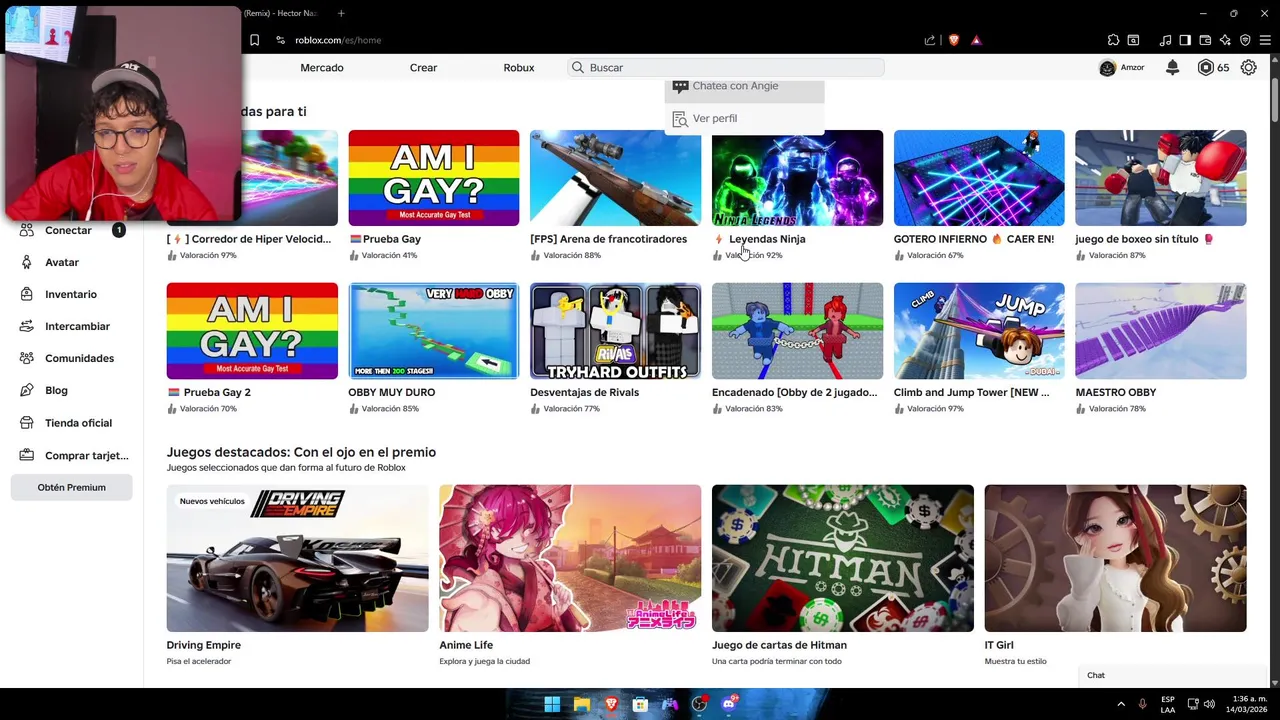Image resolution: width=1280 pixels, height=720 pixels.
Task: Open the Encadenado obby thumbnail
Action: coord(797,331)
